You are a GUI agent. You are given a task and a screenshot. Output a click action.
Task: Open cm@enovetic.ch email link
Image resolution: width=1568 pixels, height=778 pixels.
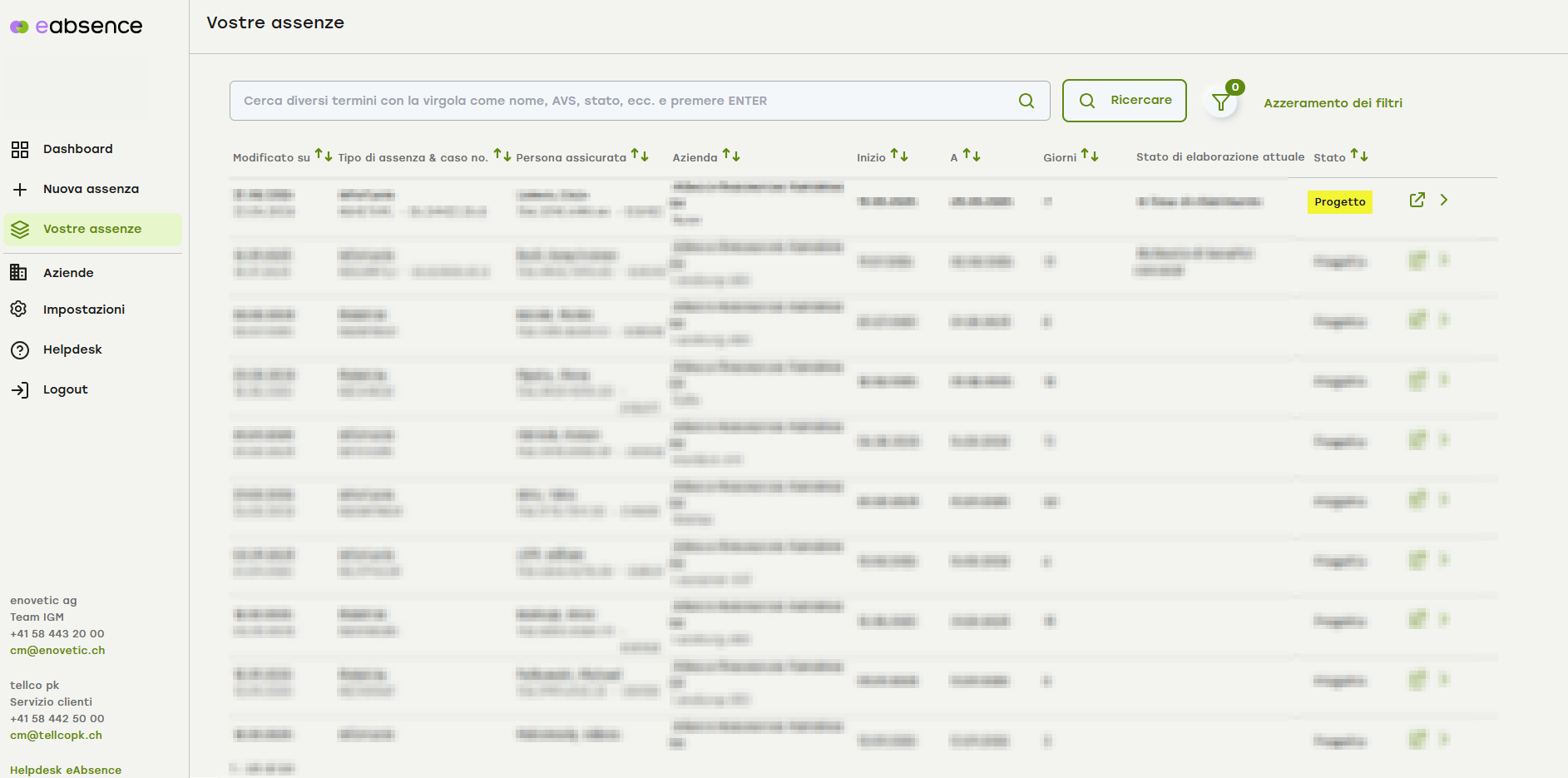click(57, 651)
